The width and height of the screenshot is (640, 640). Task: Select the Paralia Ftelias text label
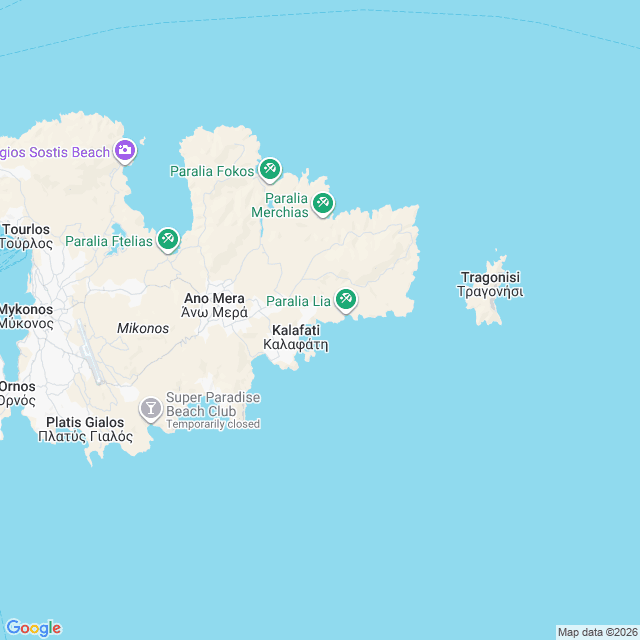[109, 241]
